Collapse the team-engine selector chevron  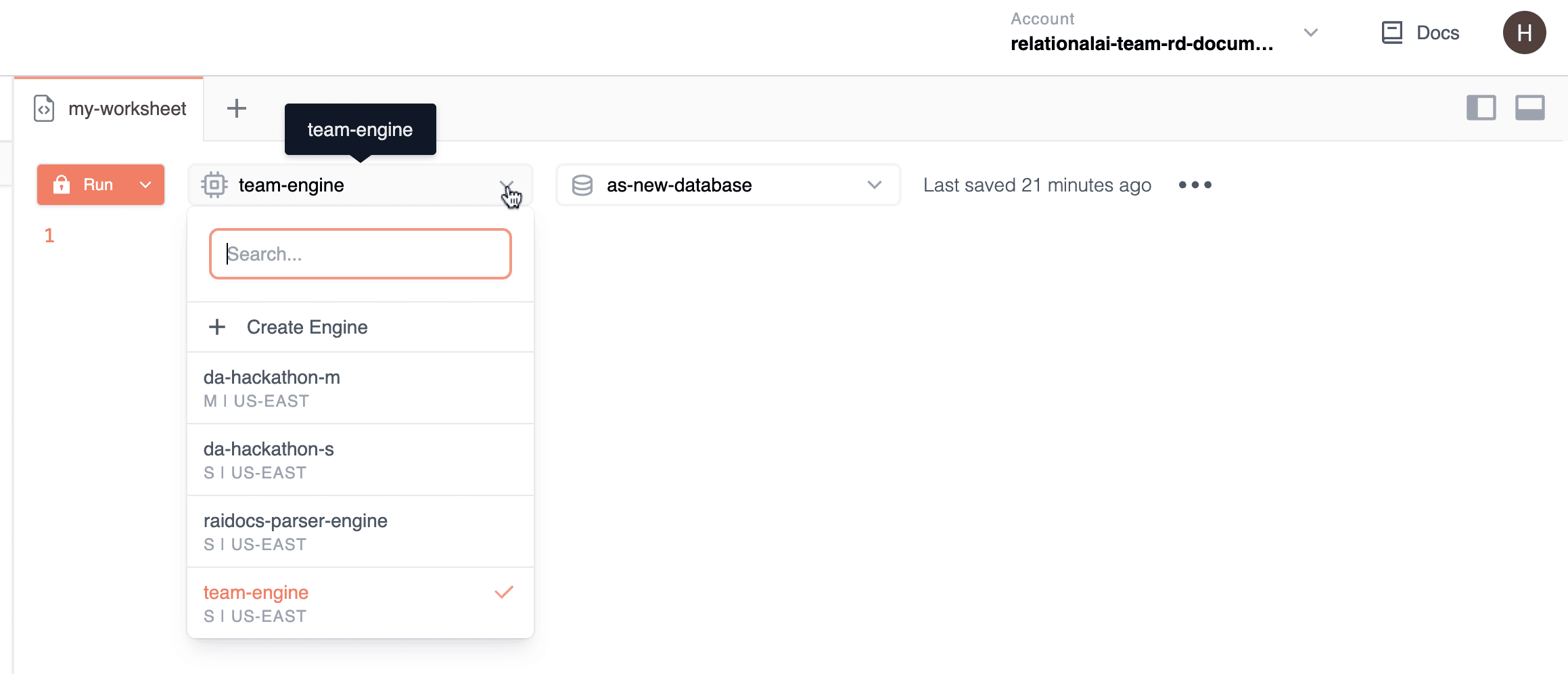pyautogui.click(x=507, y=185)
